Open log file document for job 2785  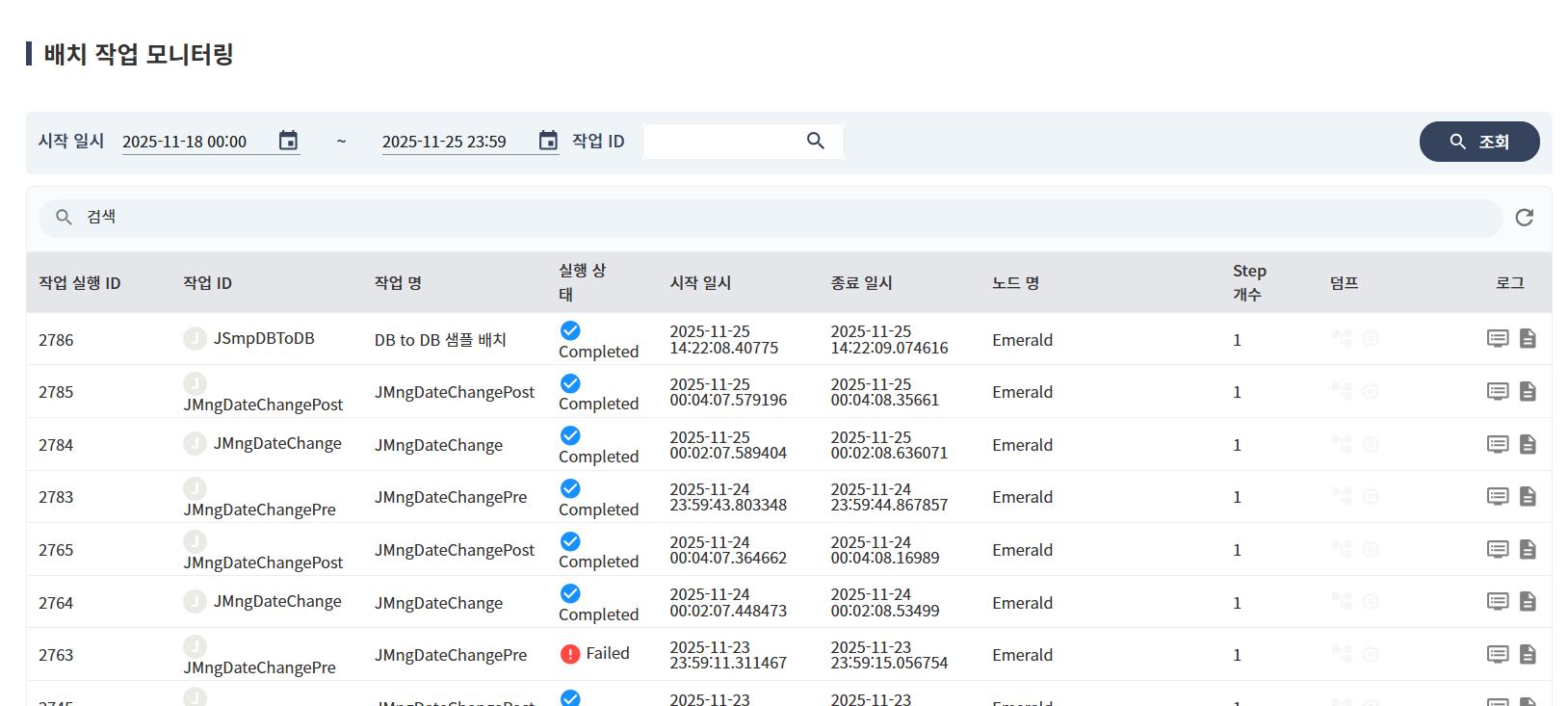1528,391
